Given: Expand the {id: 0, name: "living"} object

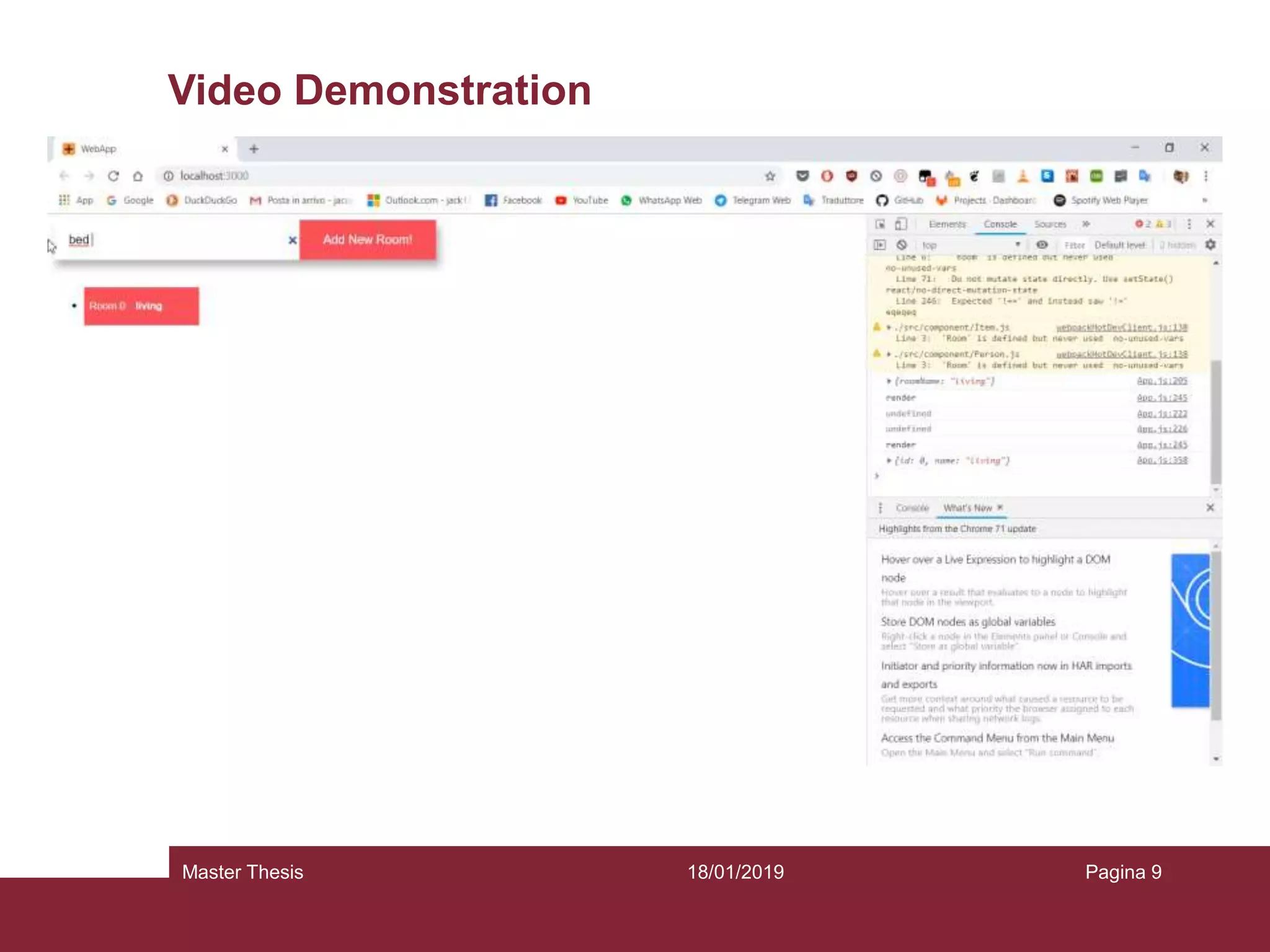Looking at the screenshot, I should click(x=889, y=461).
